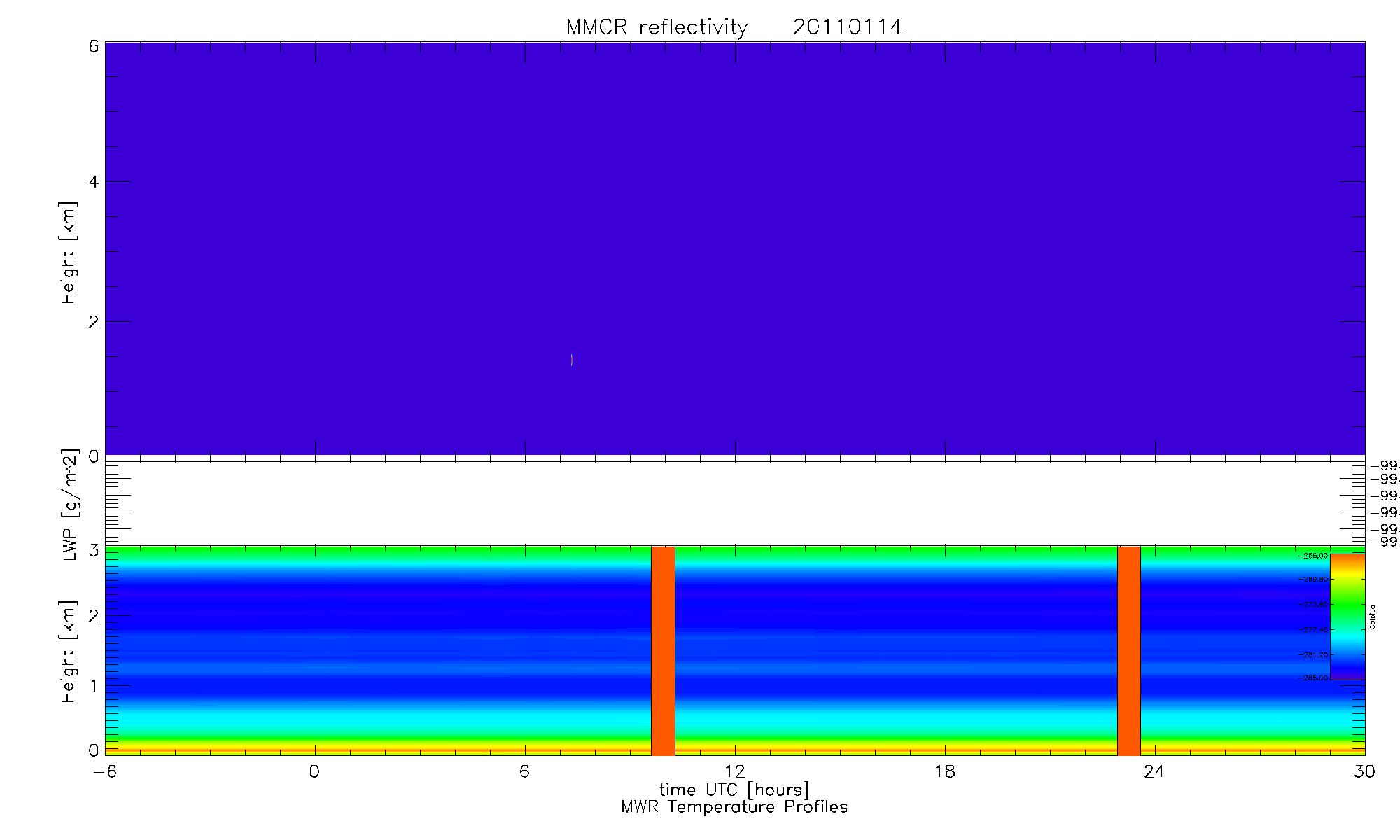The height and width of the screenshot is (840, 1400).
Task: Click the x-axis tick label 18
Action: (944, 771)
